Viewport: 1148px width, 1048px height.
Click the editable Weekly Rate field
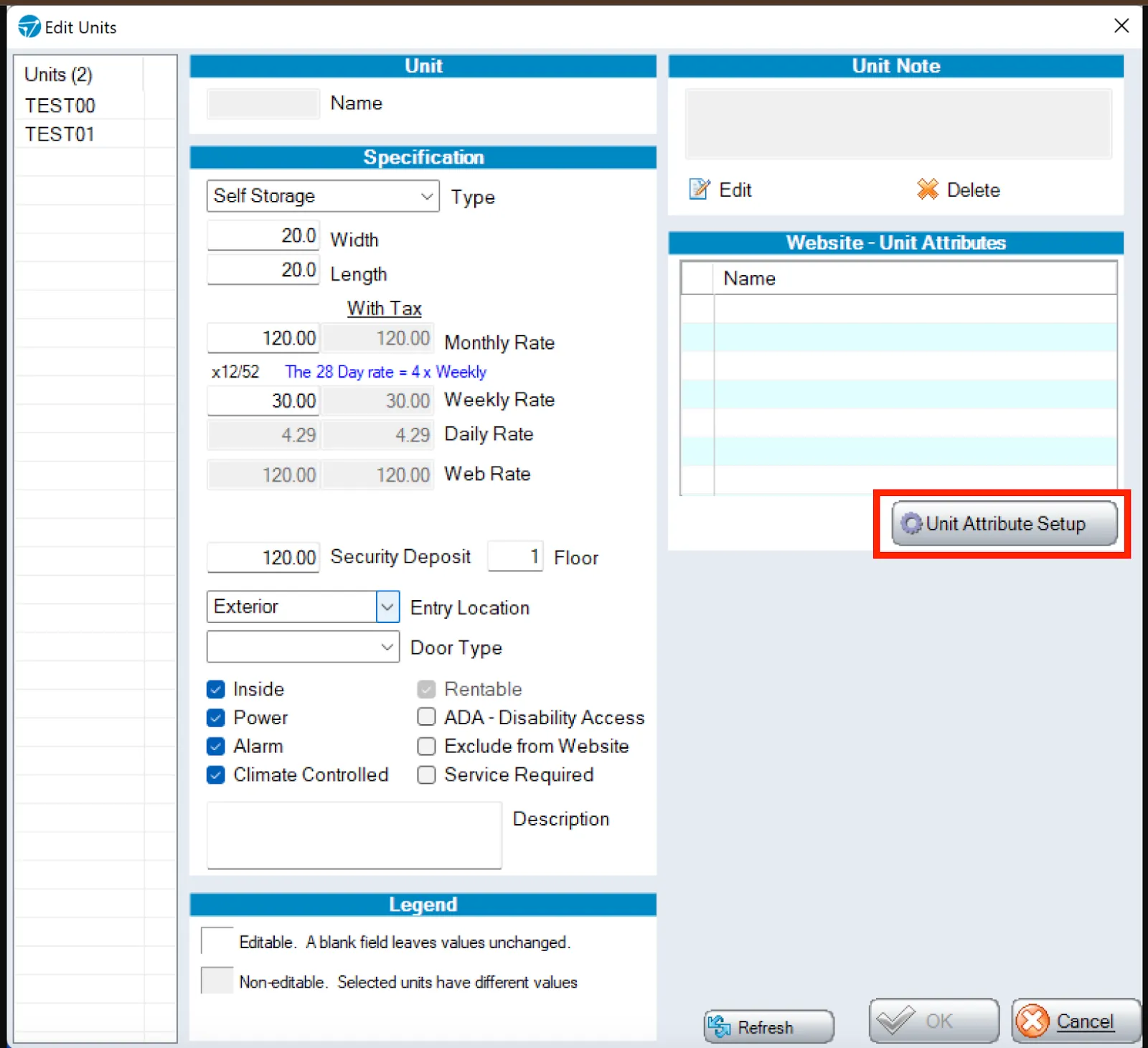(263, 401)
